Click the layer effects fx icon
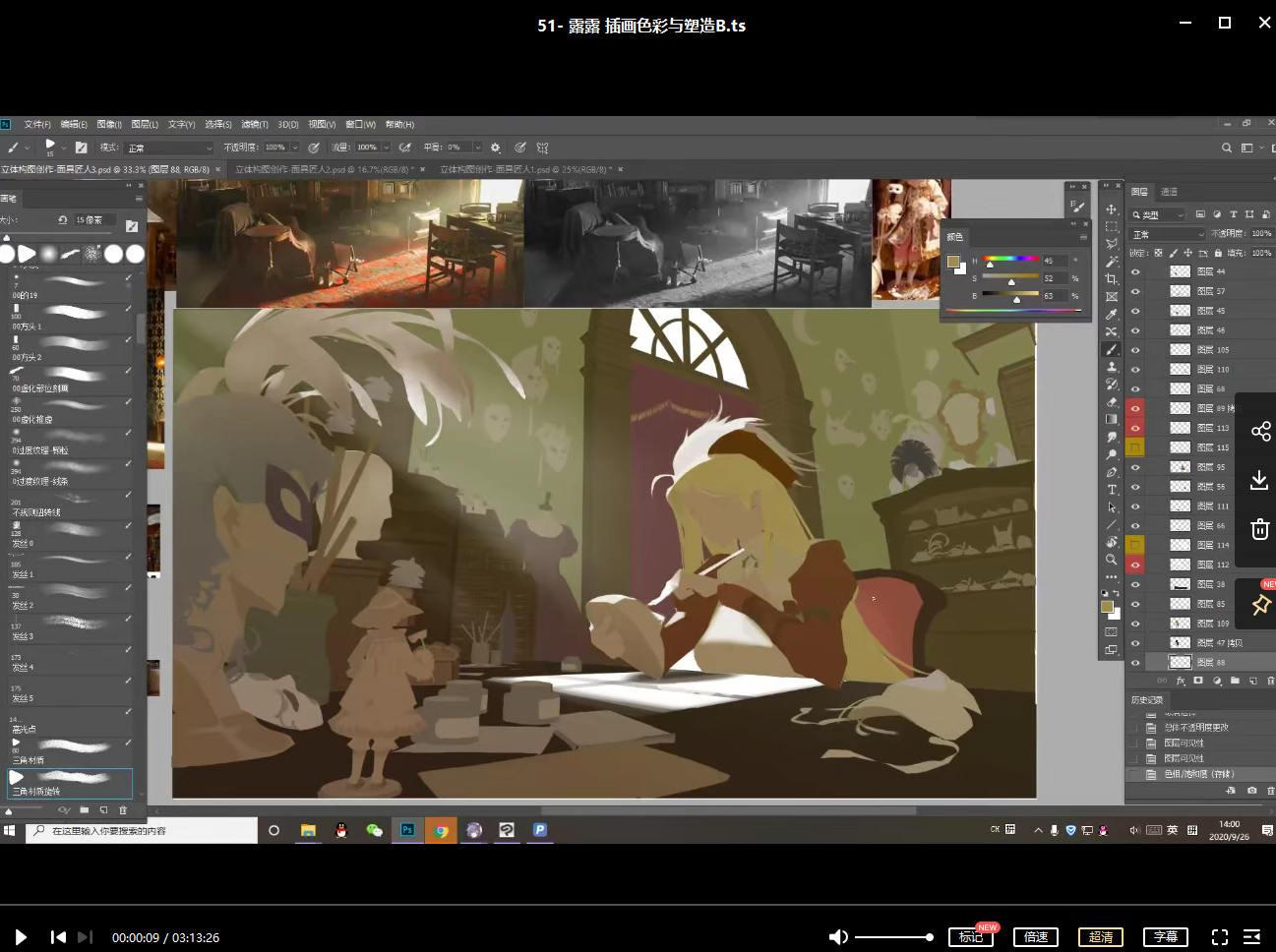 (1181, 681)
